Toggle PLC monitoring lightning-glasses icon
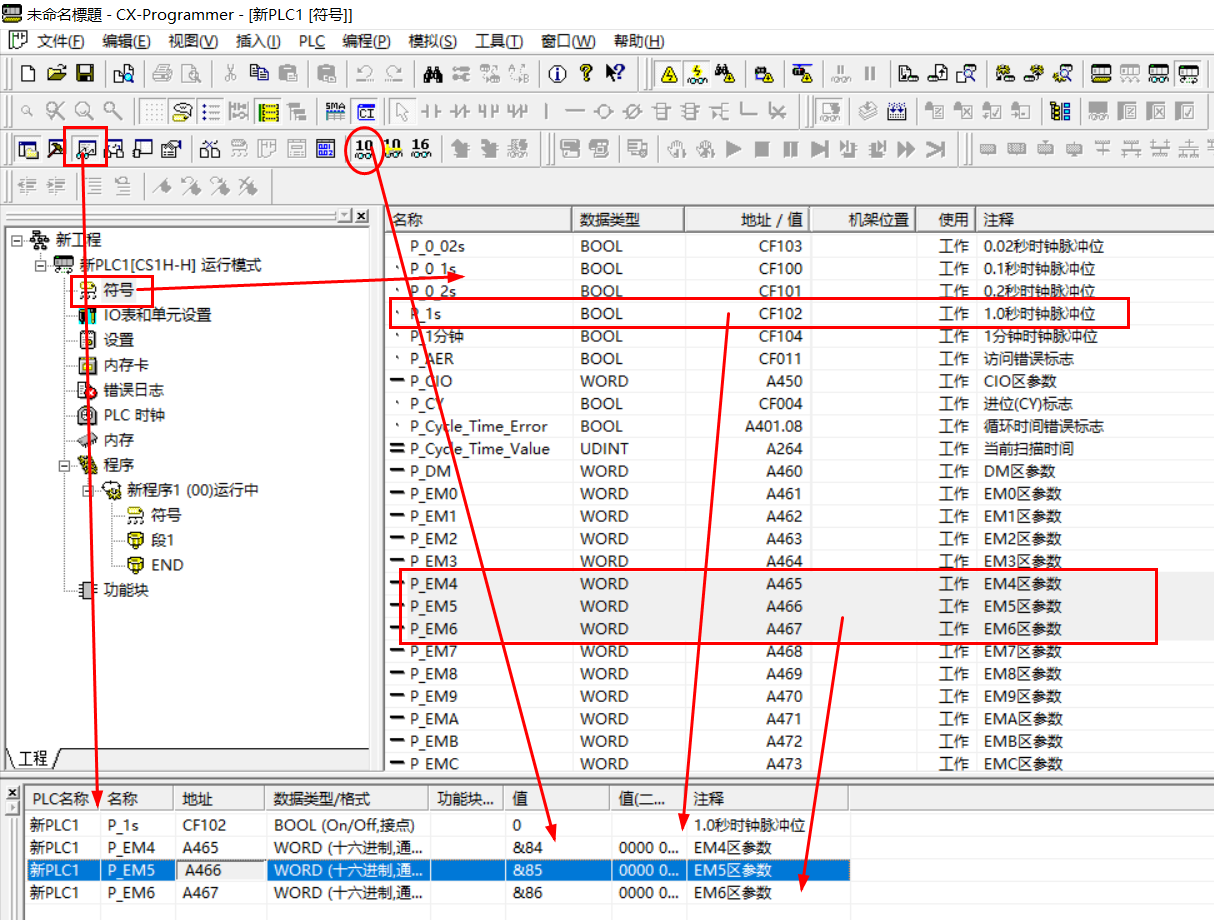 pos(698,73)
